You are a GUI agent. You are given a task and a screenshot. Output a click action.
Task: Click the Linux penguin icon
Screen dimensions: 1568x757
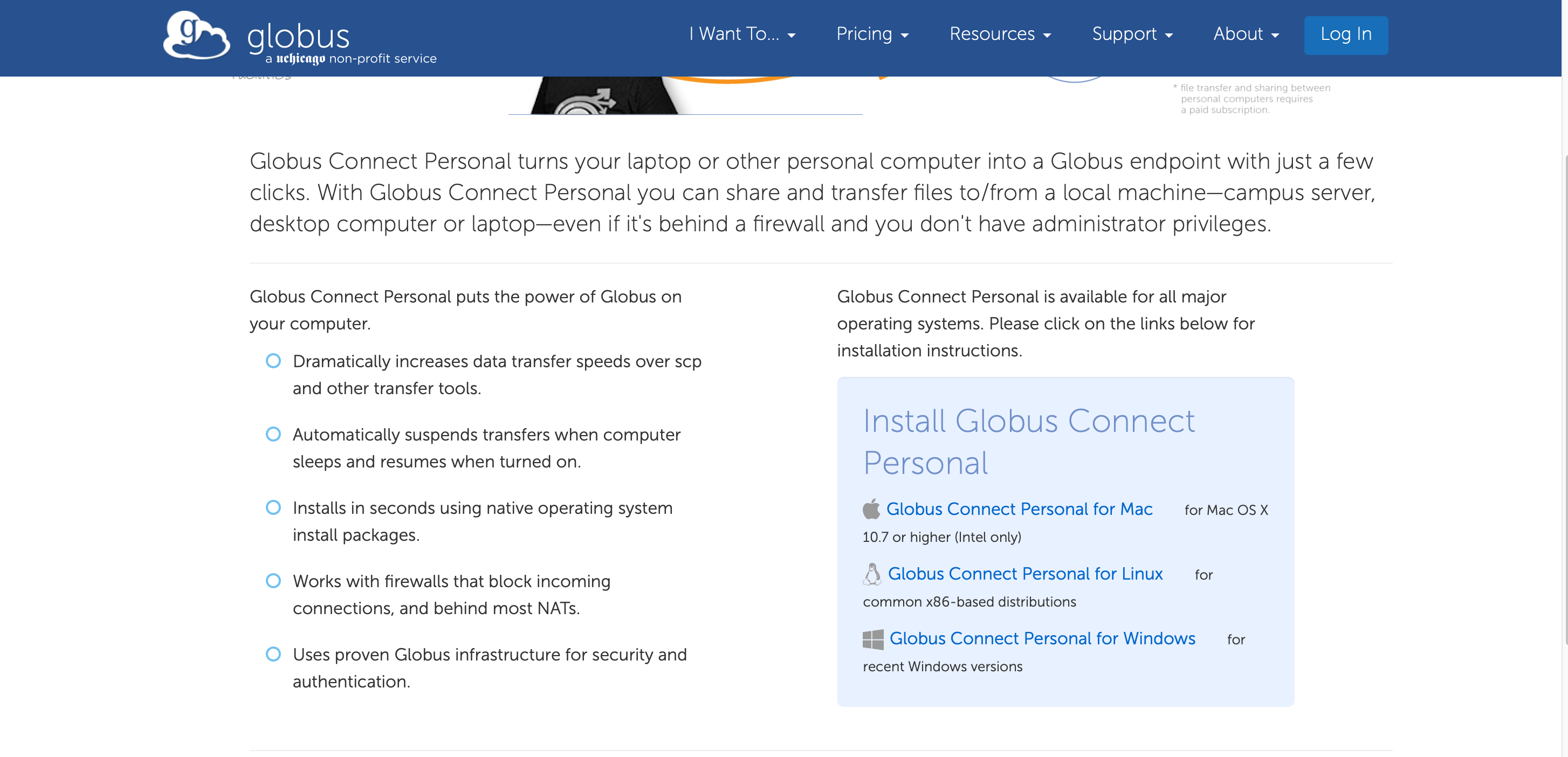click(872, 574)
